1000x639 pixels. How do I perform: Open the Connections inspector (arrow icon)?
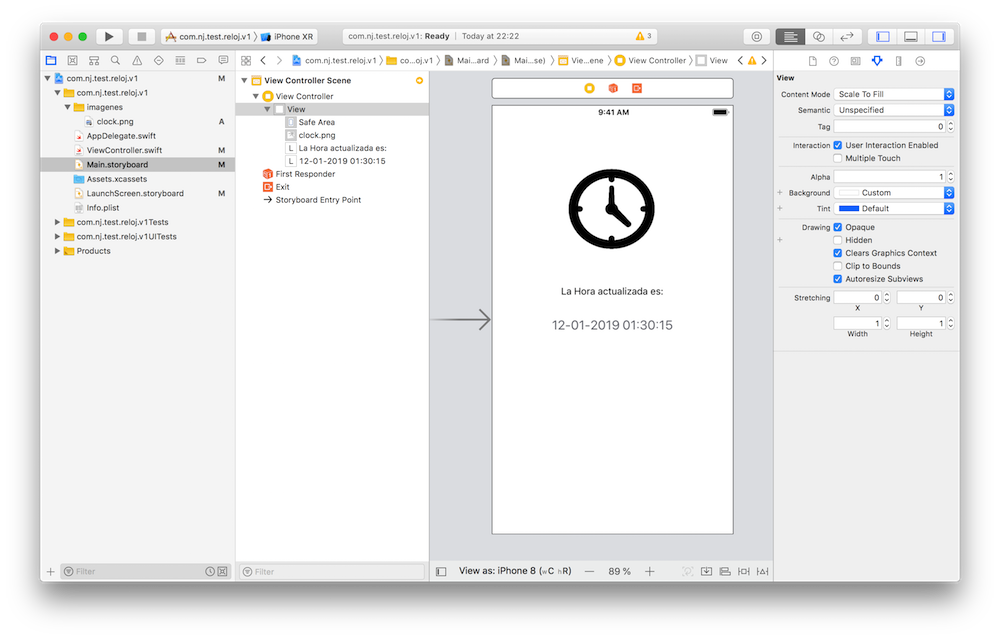click(920, 61)
